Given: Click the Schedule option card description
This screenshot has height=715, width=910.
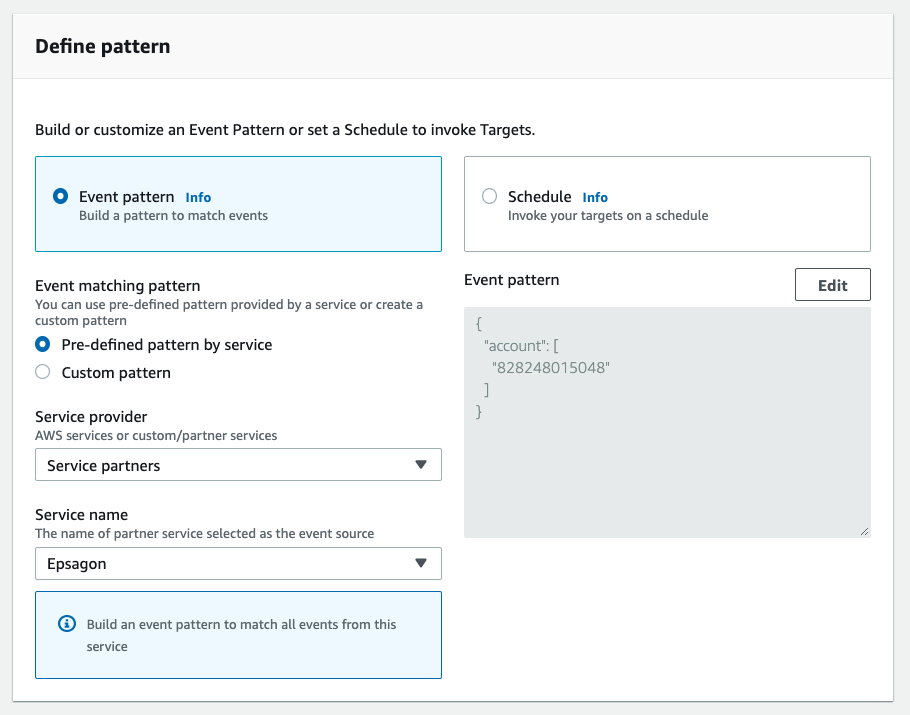Looking at the screenshot, I should tap(608, 216).
